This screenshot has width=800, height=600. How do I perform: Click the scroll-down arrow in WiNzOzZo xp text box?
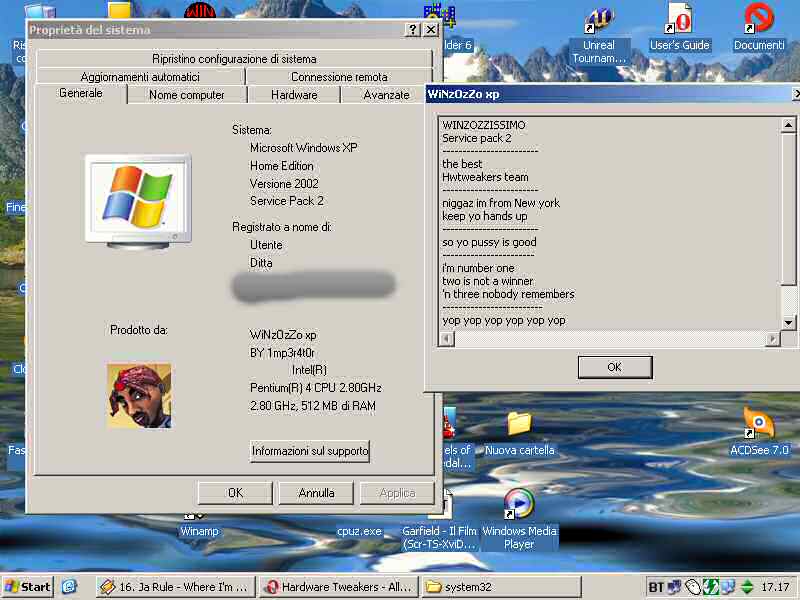click(x=788, y=322)
